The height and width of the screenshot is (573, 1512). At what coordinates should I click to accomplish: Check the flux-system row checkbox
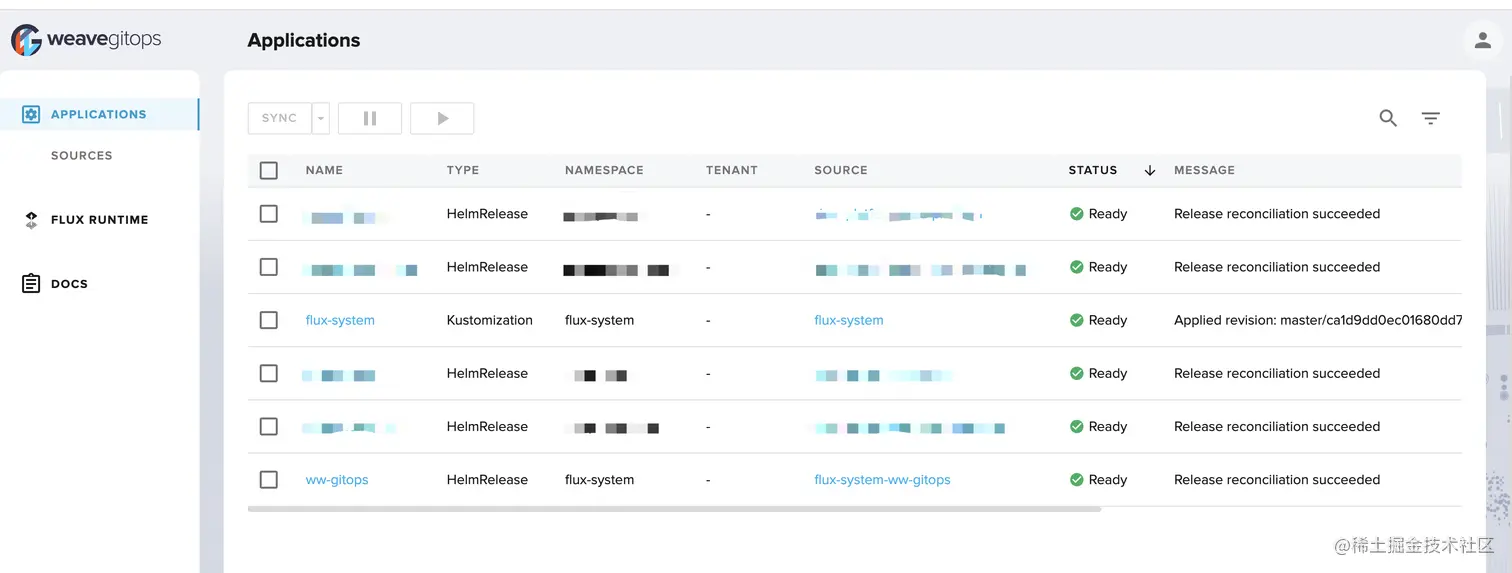coord(268,320)
